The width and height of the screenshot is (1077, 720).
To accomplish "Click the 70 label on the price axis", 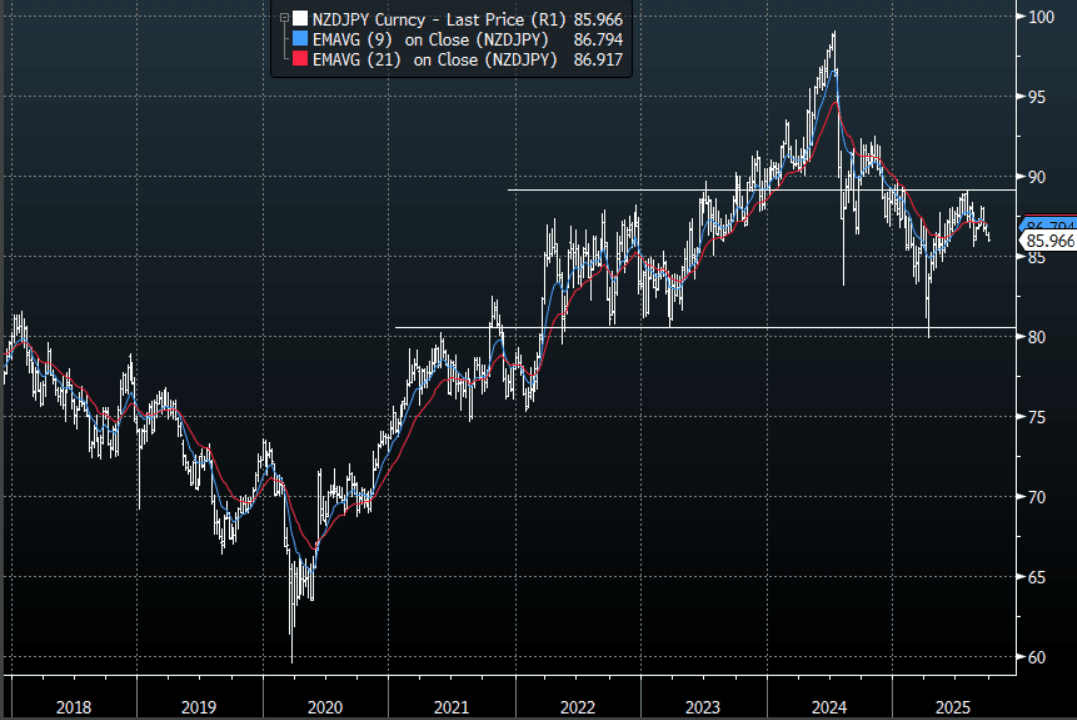I will 1036,497.
